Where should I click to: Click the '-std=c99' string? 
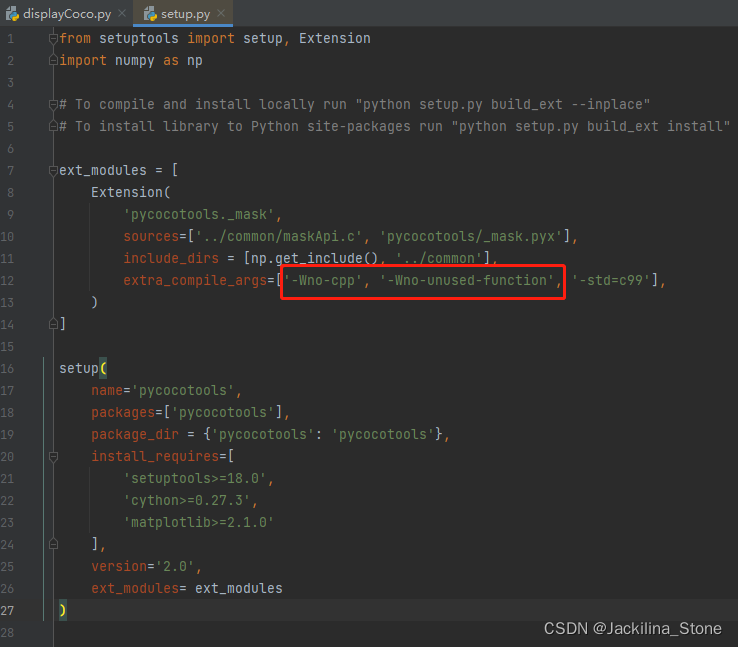611,280
